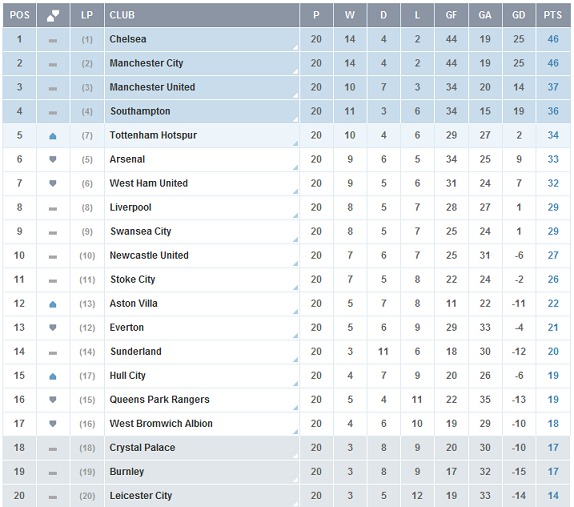Sort table by GD column header
This screenshot has width=574, height=507.
click(x=519, y=15)
